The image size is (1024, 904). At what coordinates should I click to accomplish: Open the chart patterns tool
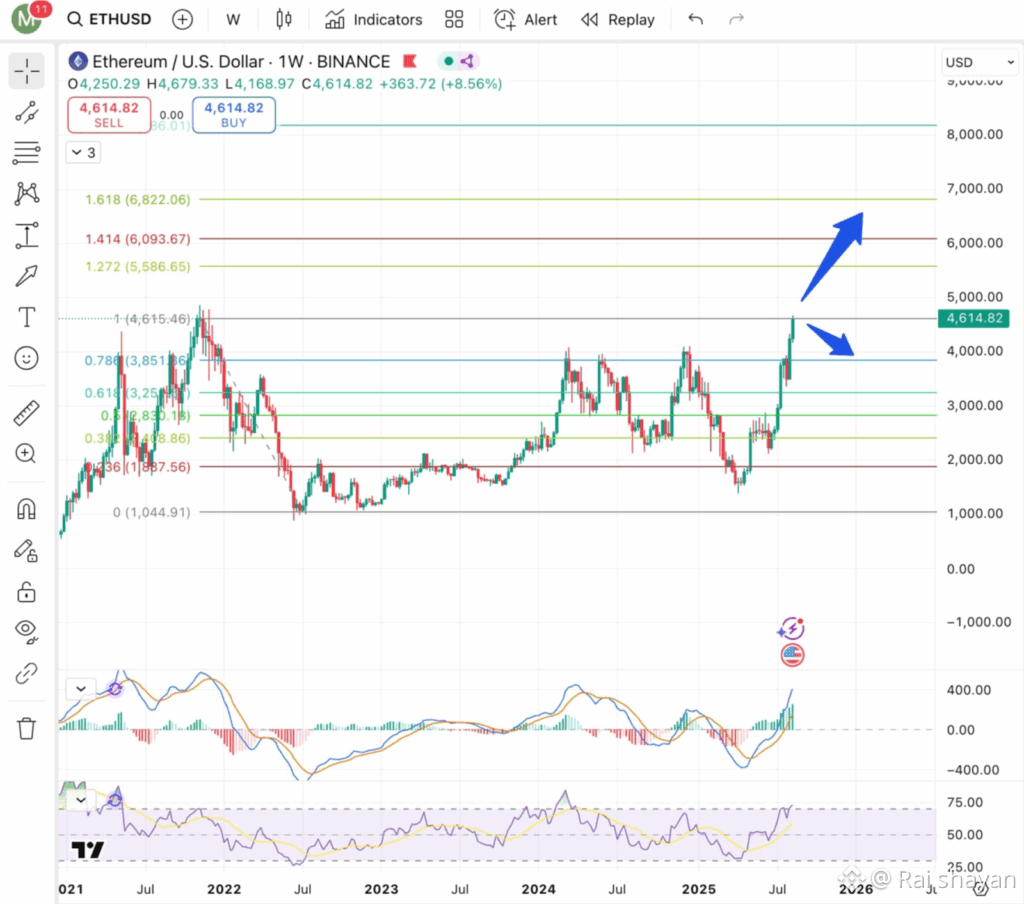(26, 193)
